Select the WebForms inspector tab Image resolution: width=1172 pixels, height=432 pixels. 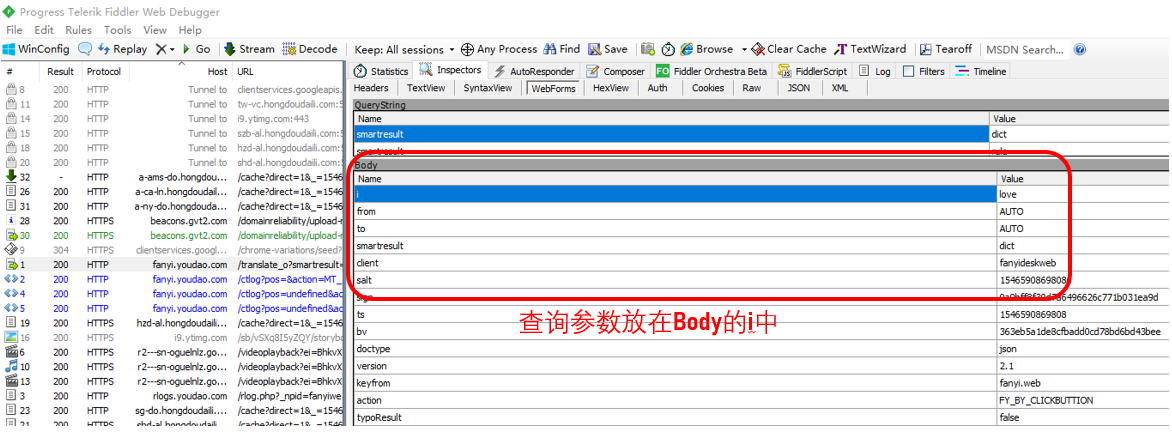click(x=553, y=88)
